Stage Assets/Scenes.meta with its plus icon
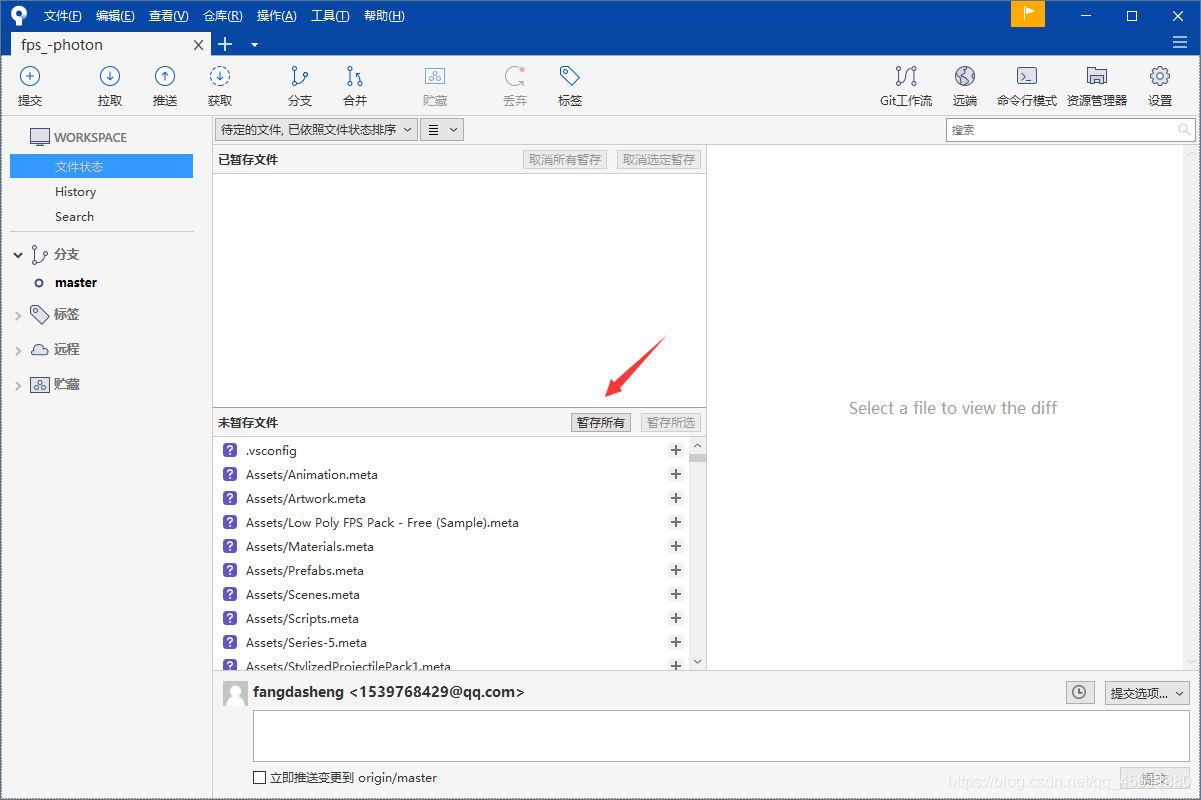 [676, 595]
